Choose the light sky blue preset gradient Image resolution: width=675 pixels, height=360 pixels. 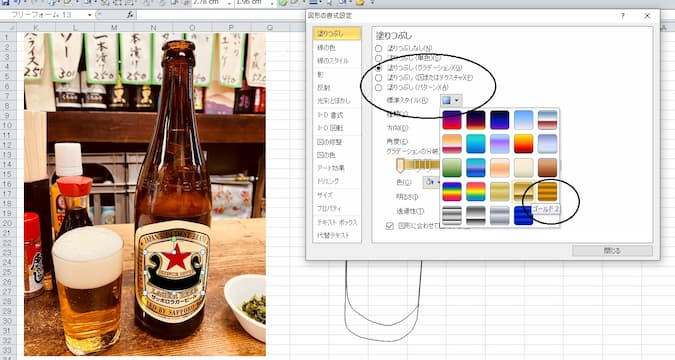tap(523, 120)
